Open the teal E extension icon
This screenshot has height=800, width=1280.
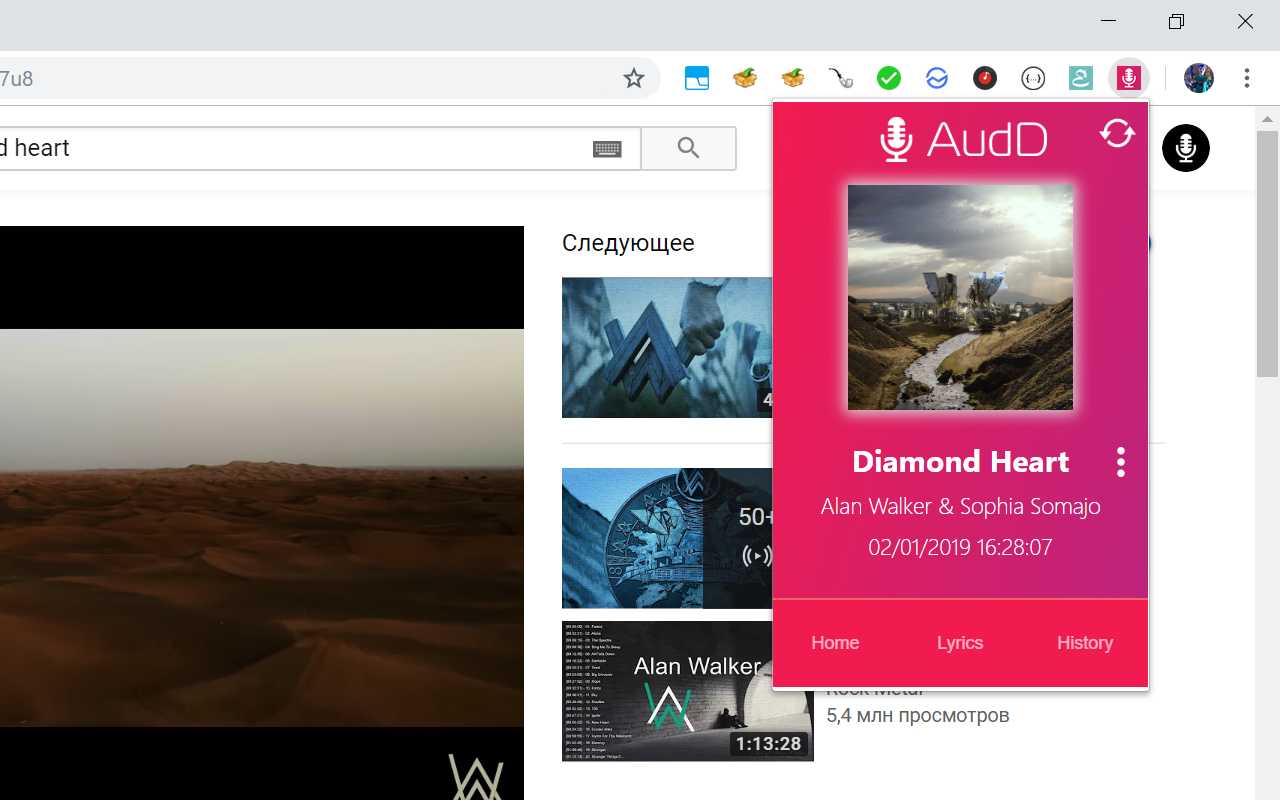(x=1080, y=78)
